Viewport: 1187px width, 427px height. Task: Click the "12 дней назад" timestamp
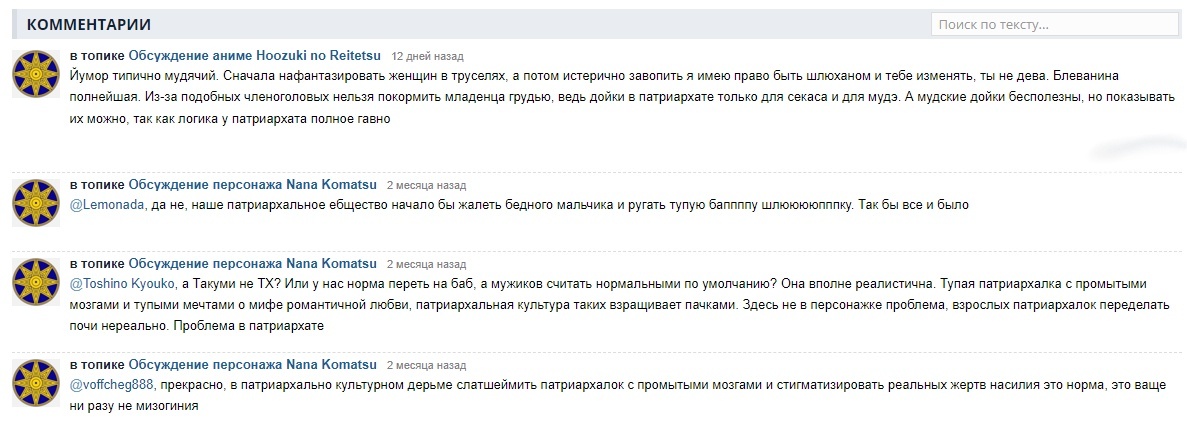click(427, 57)
